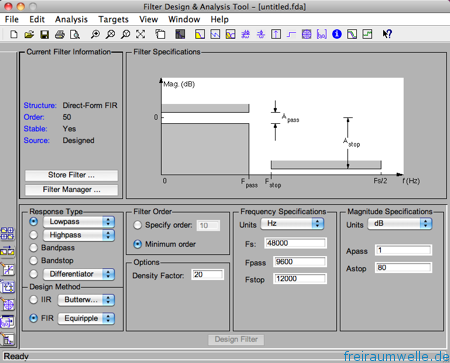Screen dimensions: 450x363
Task: Show the Pole/Zero Plot
Action: [306, 34]
